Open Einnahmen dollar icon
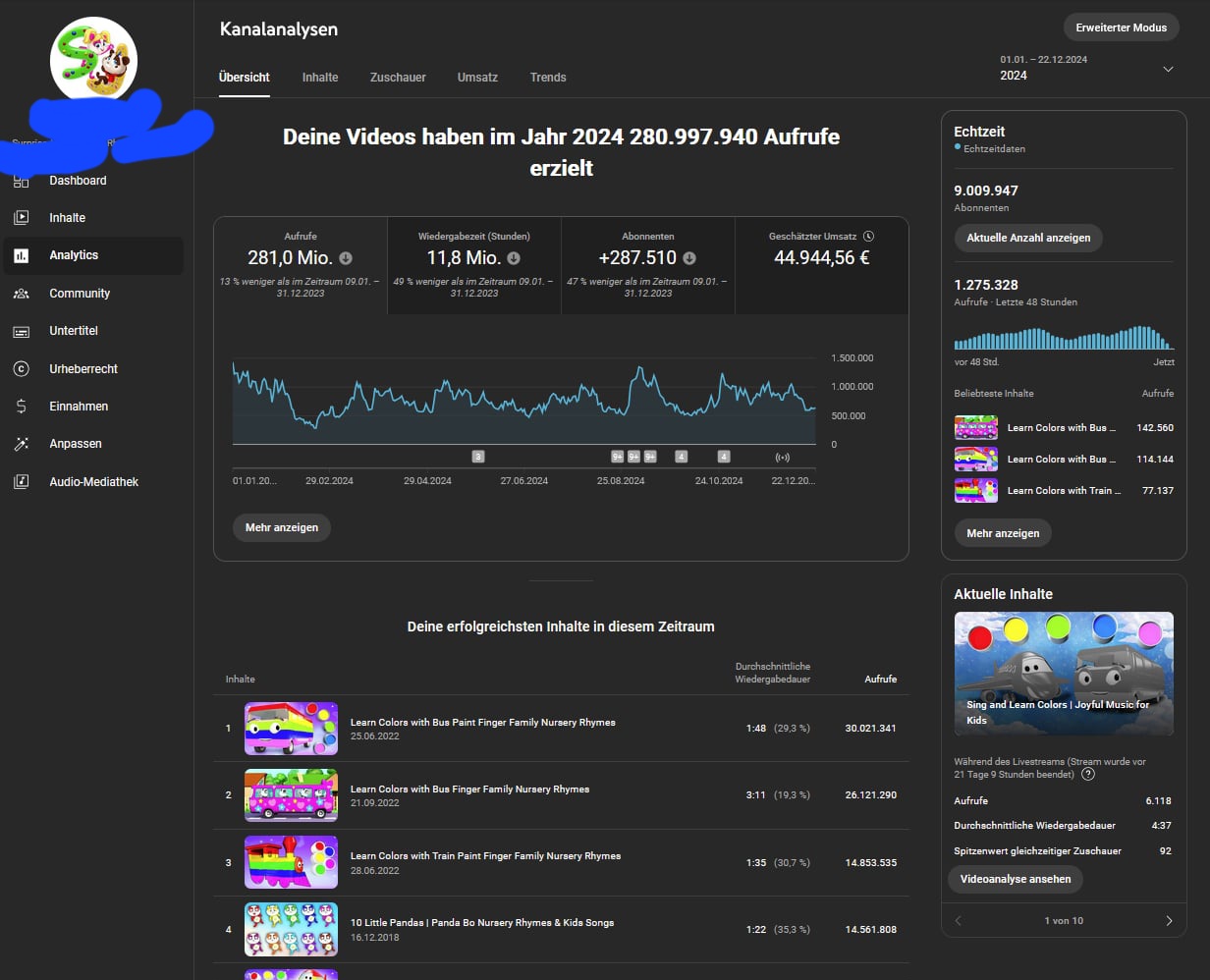Viewport: 1210px width, 980px height. click(21, 407)
